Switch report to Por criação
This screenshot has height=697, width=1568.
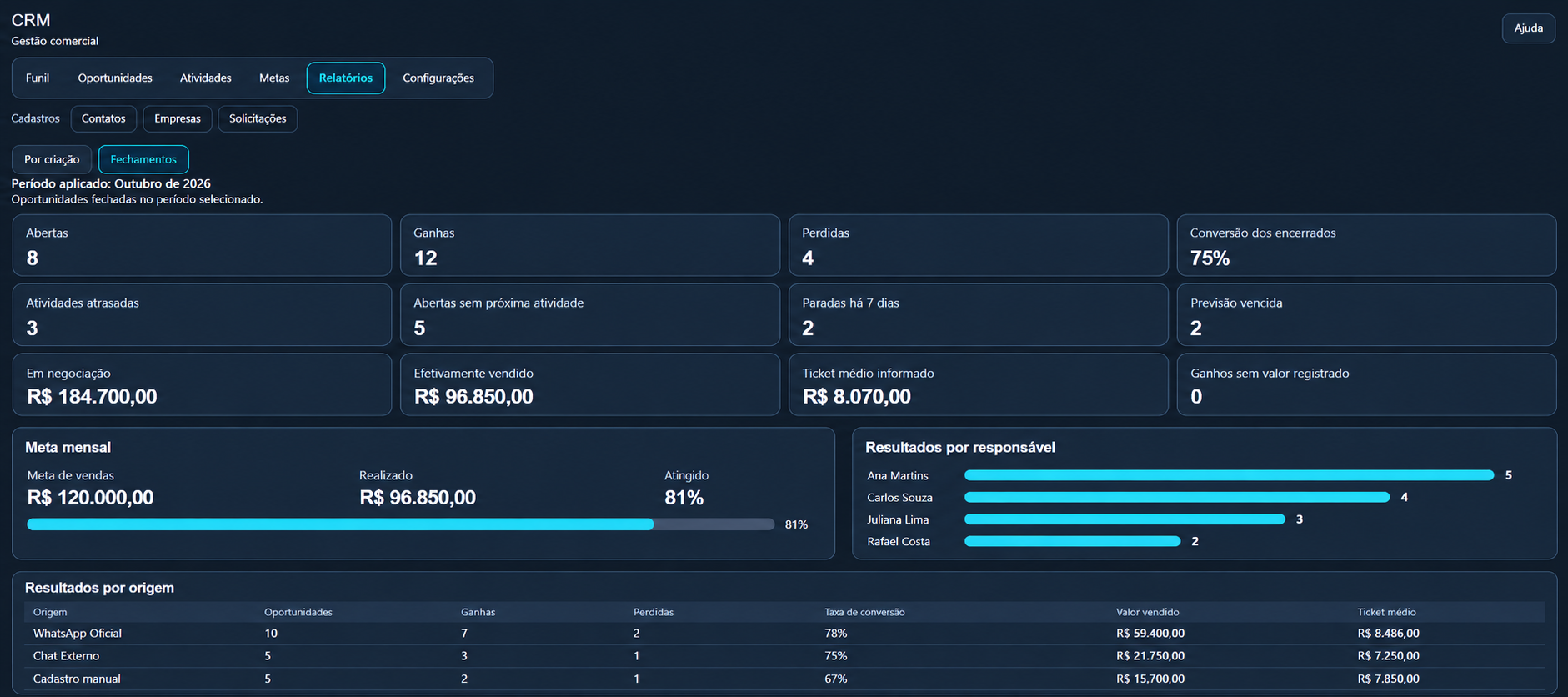click(52, 159)
